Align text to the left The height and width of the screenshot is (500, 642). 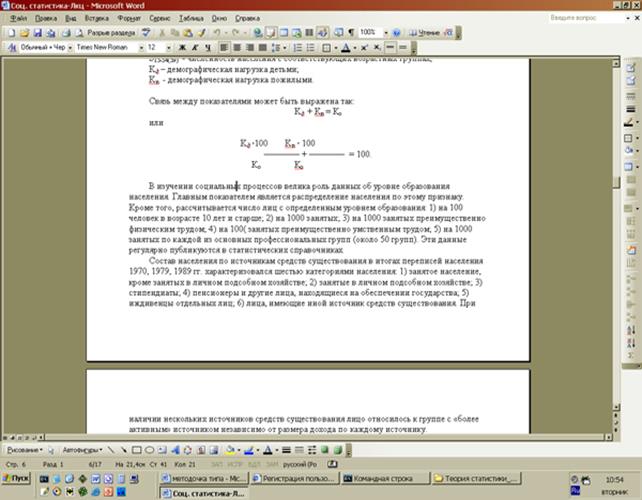[x=225, y=47]
